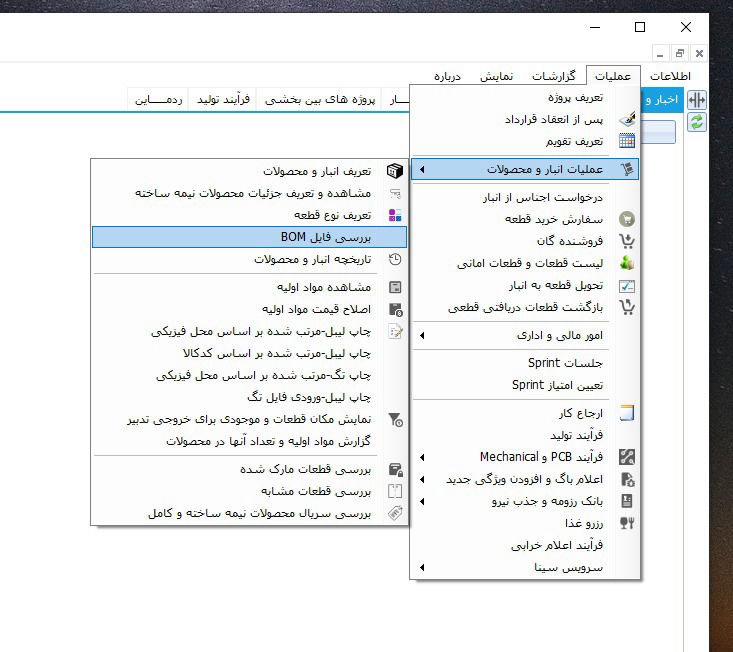Click the people icon beside لیست قطعات و قطعات امانی
Image resolution: width=733 pixels, height=652 pixels.
click(627, 263)
